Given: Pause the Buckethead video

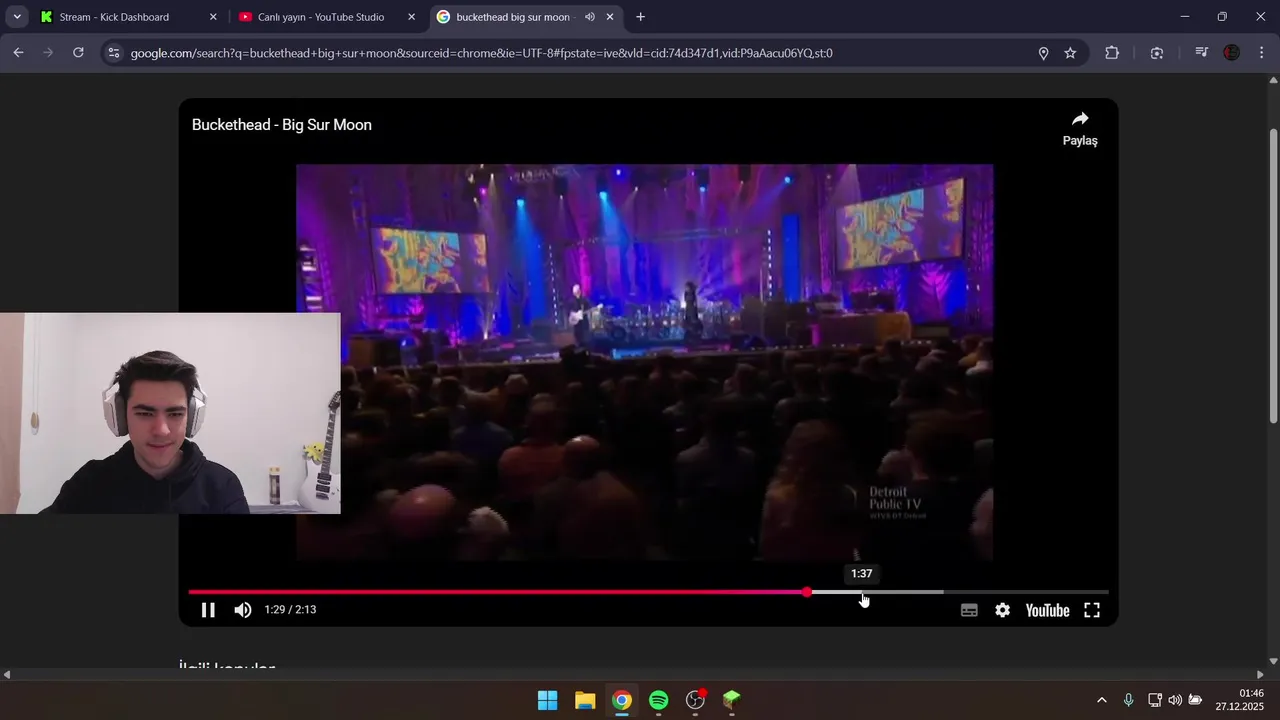Looking at the screenshot, I should tap(208, 610).
